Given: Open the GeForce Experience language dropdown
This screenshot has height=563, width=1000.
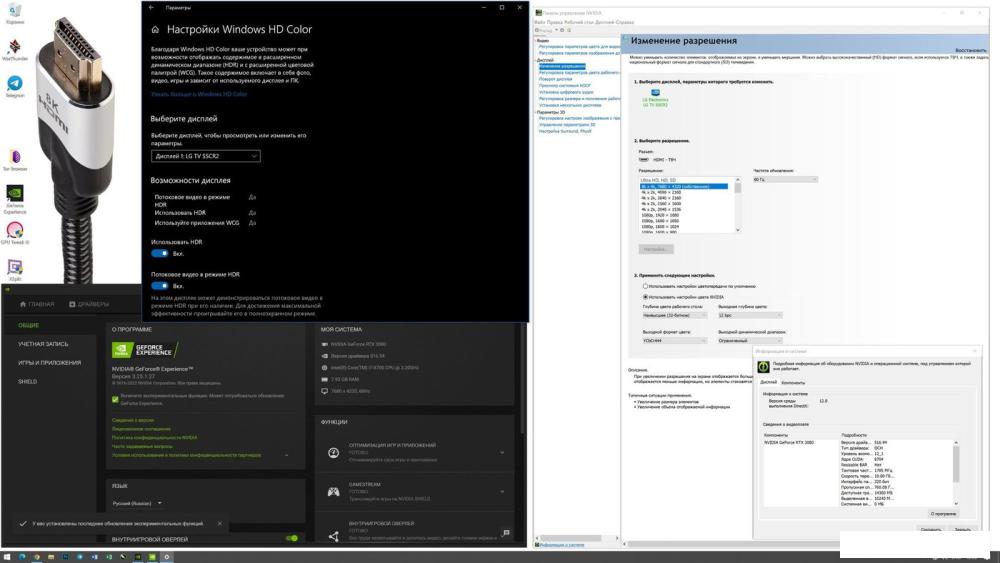Looking at the screenshot, I should tap(136, 503).
